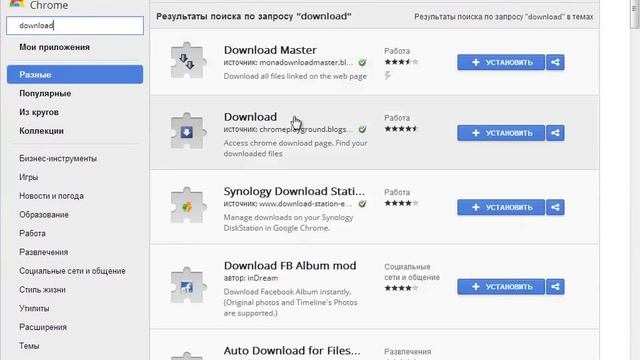Open the Образование category
Viewport: 640px width, 360px height.
(x=44, y=215)
